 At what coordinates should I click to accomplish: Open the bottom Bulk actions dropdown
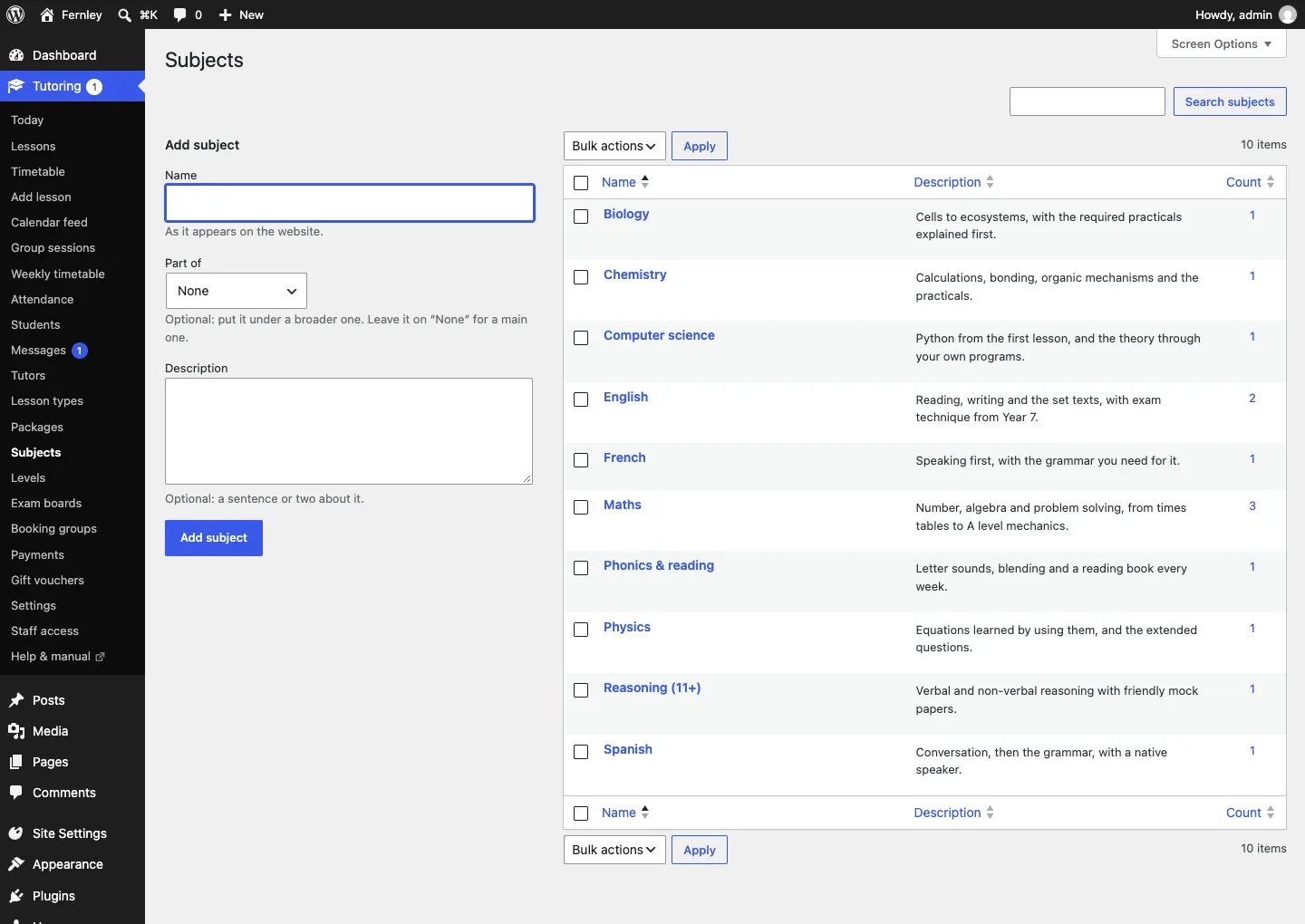coord(614,850)
